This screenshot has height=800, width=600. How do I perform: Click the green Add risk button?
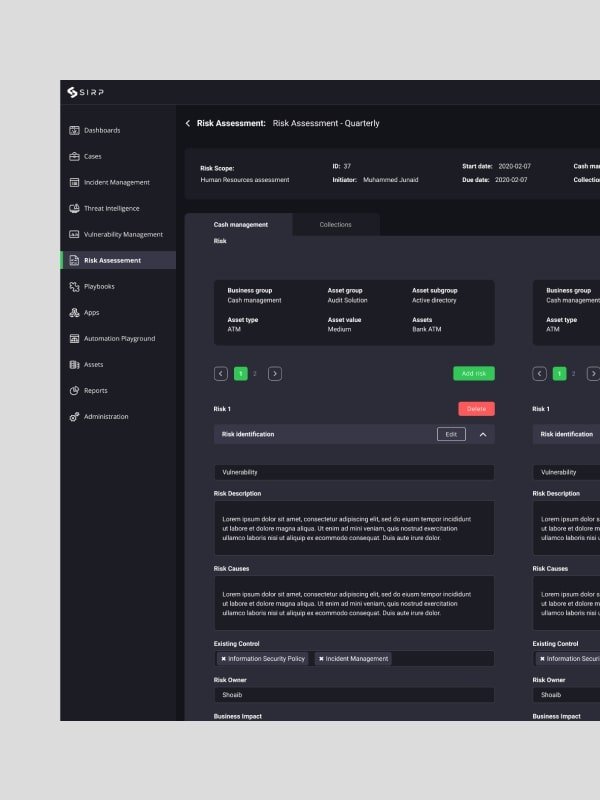[x=473, y=374]
